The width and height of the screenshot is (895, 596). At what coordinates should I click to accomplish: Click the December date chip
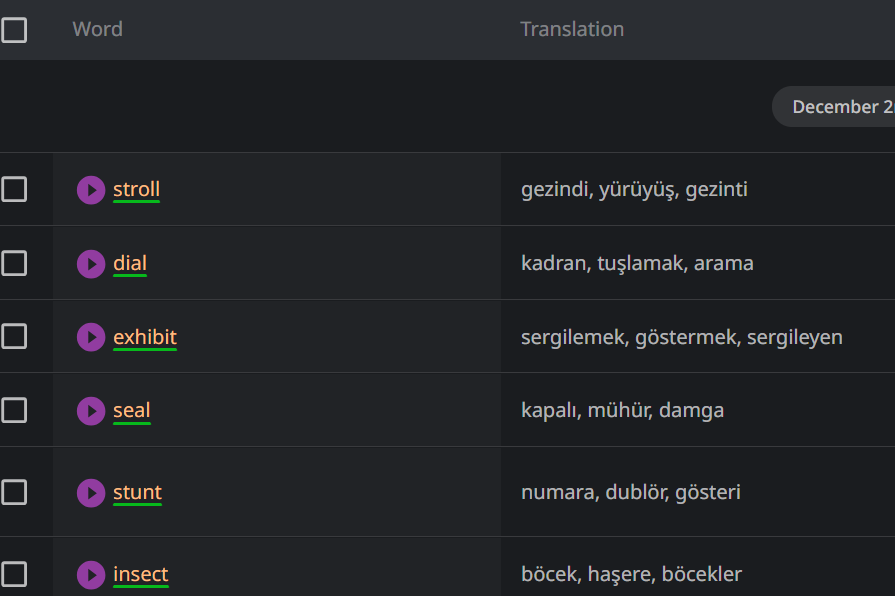838,107
